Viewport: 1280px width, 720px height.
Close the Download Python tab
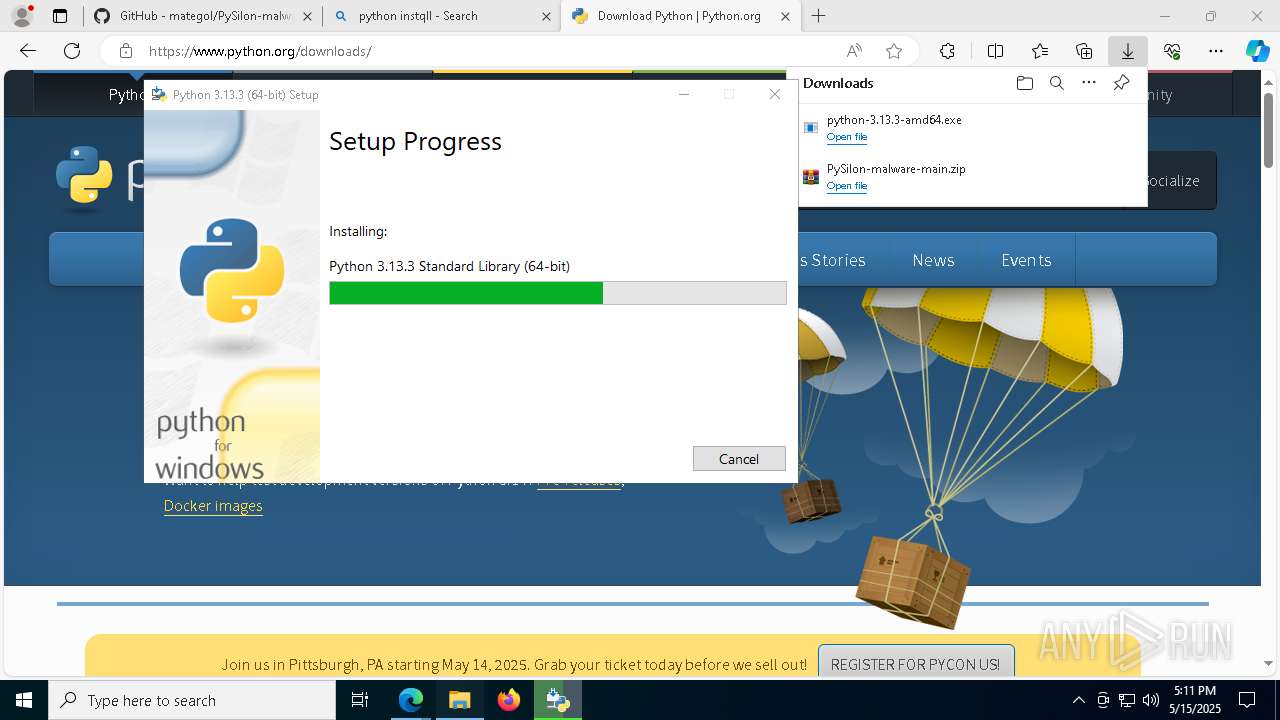click(x=786, y=16)
